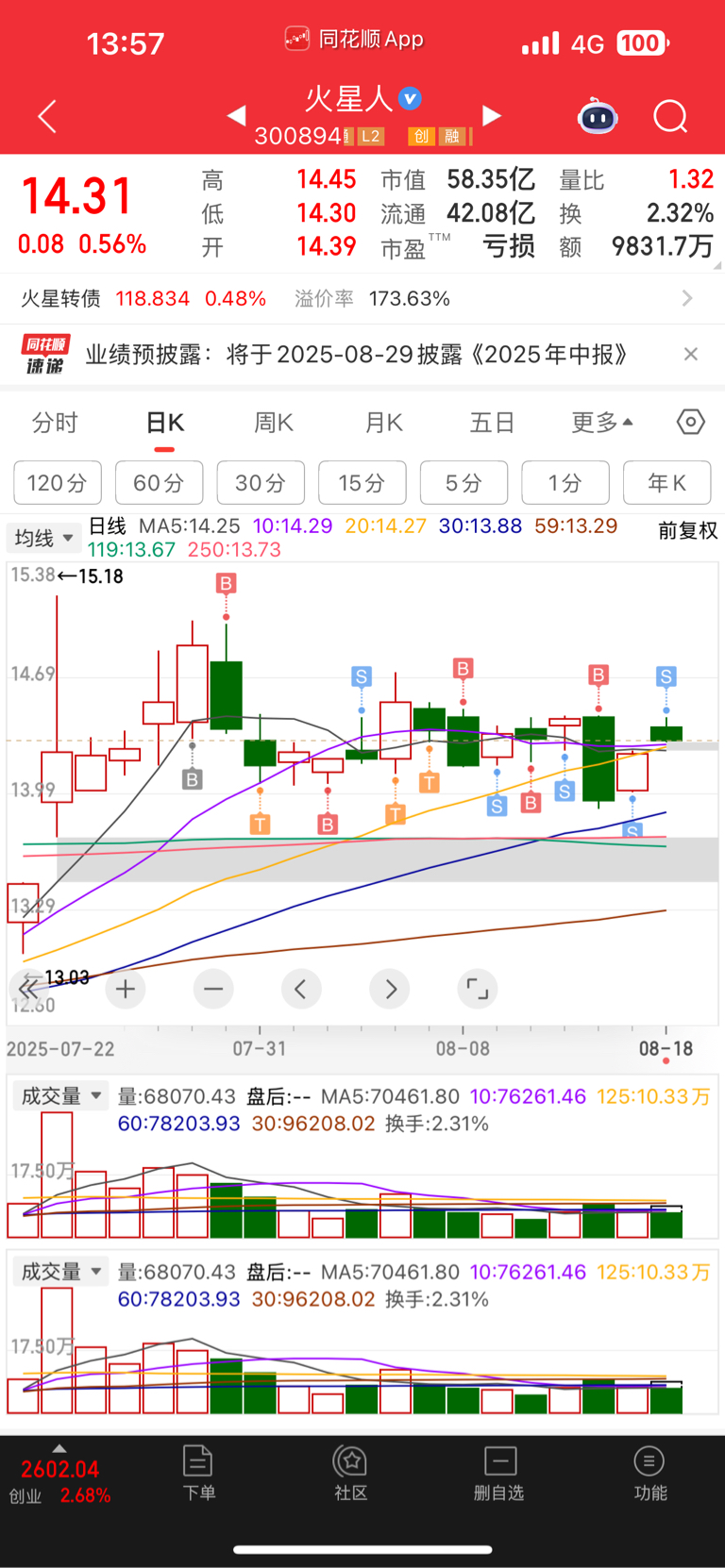Switch to 月K tab
Screen dimensions: 725x1568
click(x=384, y=422)
